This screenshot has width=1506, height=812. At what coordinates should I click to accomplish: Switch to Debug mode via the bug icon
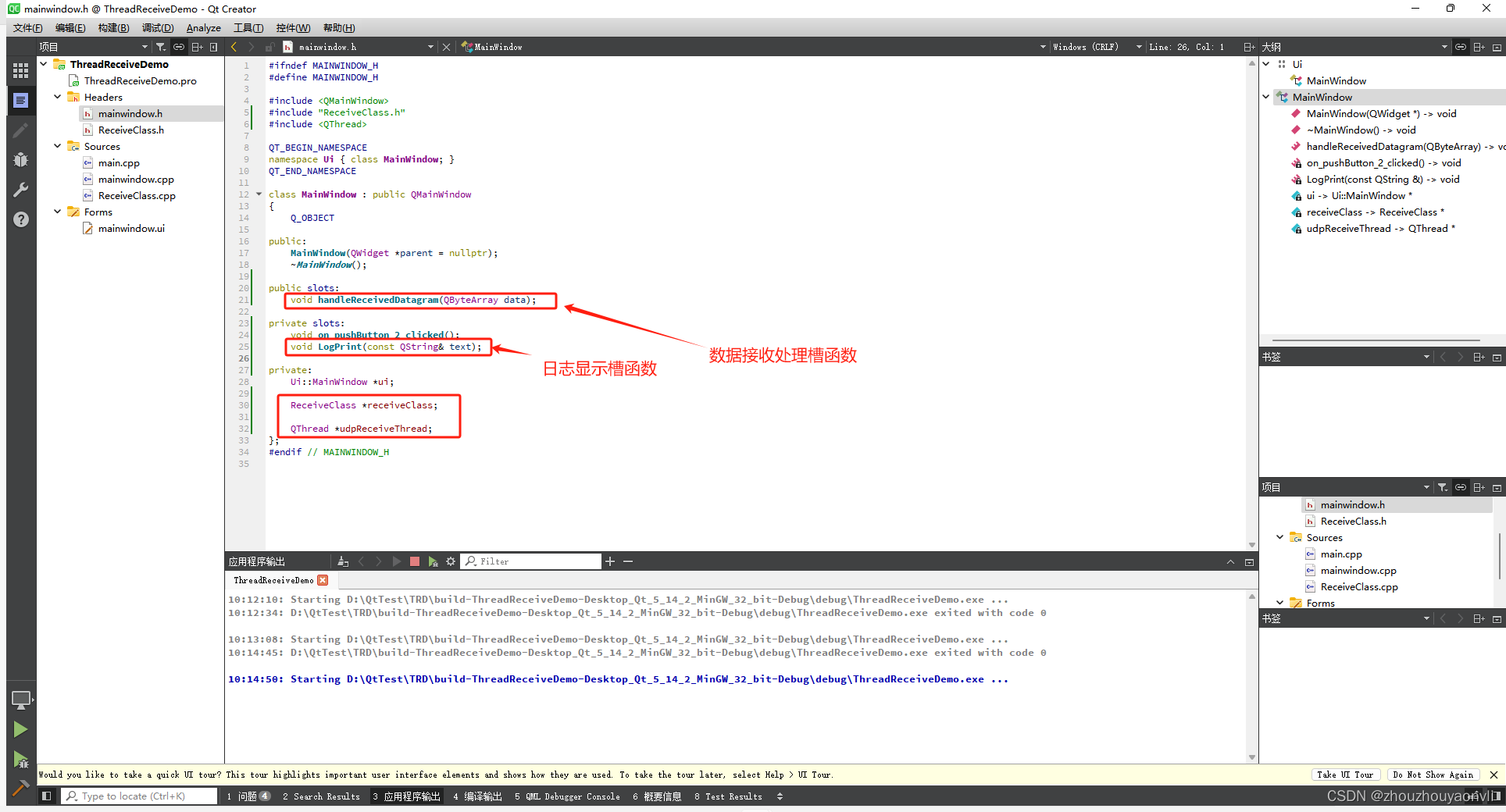coord(21,159)
